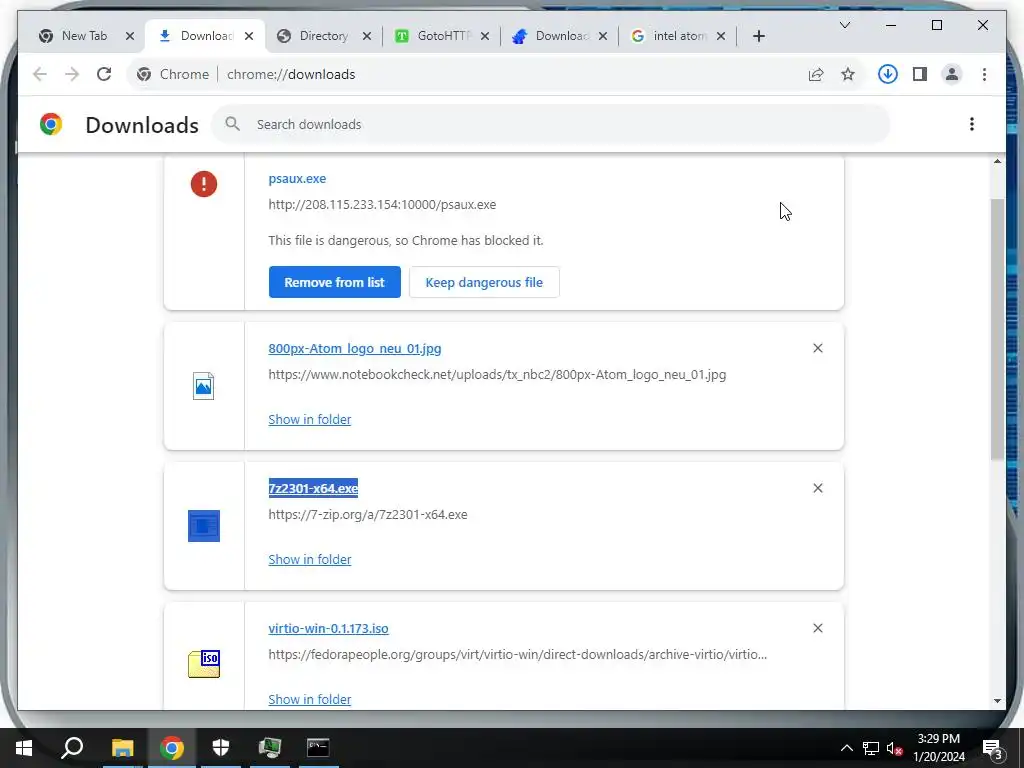Viewport: 1024px width, 768px height.
Task: Open the Chrome side panel
Action: tap(920, 74)
